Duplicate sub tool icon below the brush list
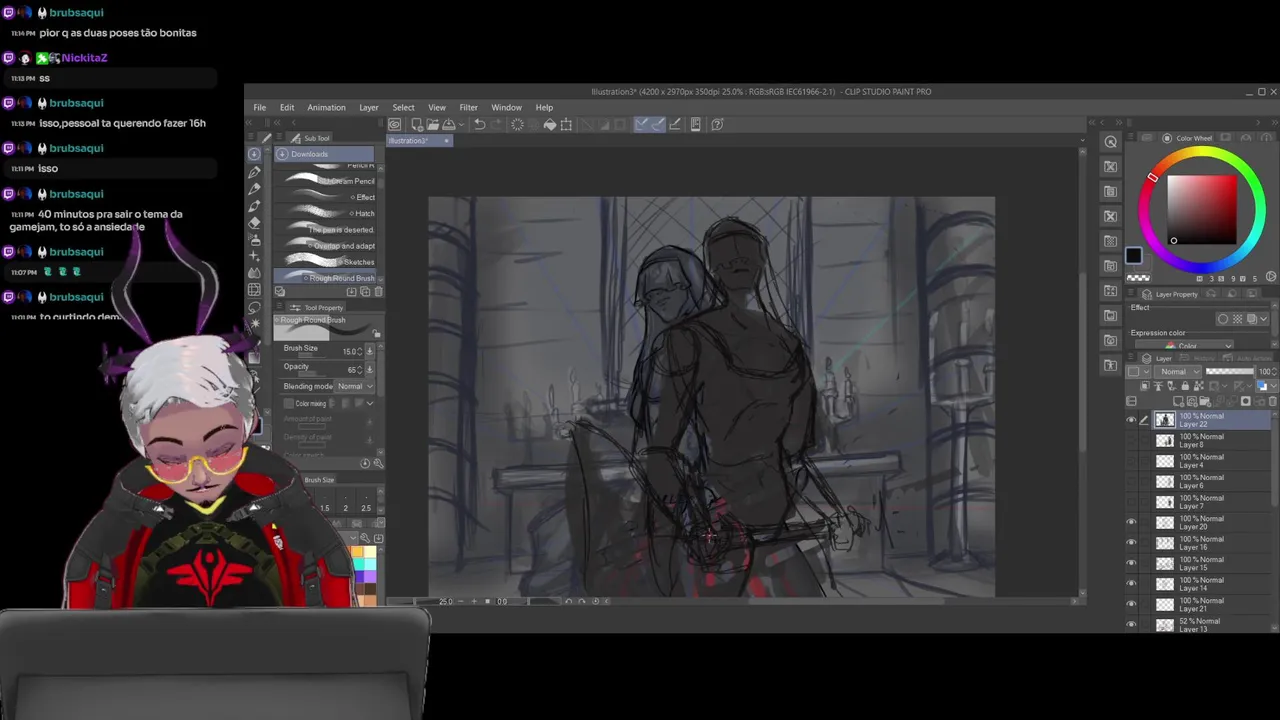This screenshot has width=1280, height=720. (x=365, y=292)
